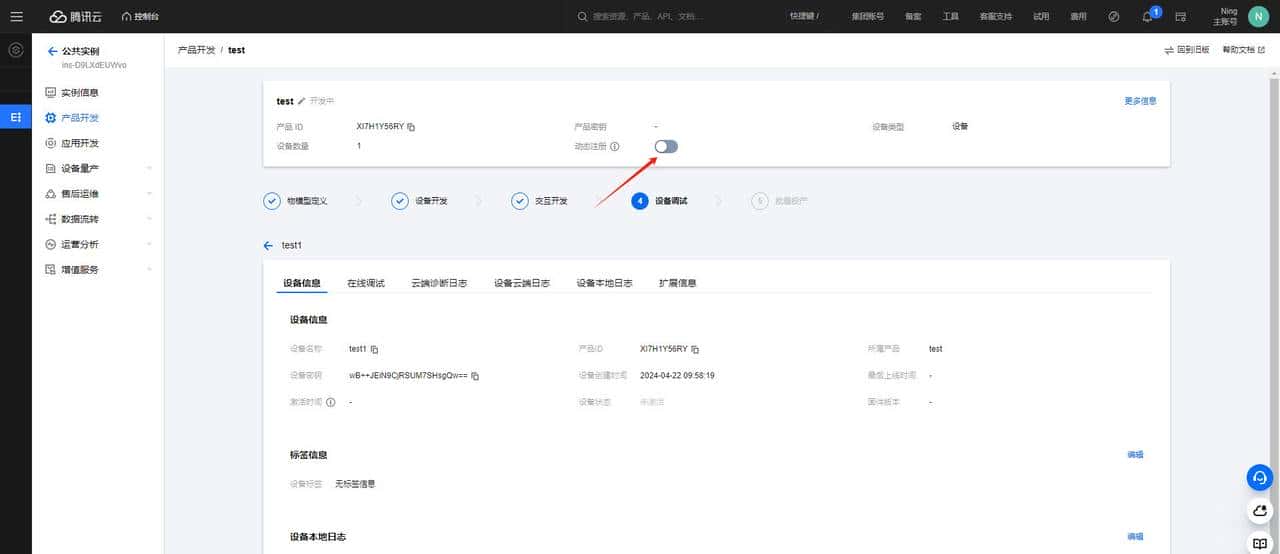Open 快捷键 shortcut menu in header
The height and width of the screenshot is (554, 1280).
click(x=805, y=16)
